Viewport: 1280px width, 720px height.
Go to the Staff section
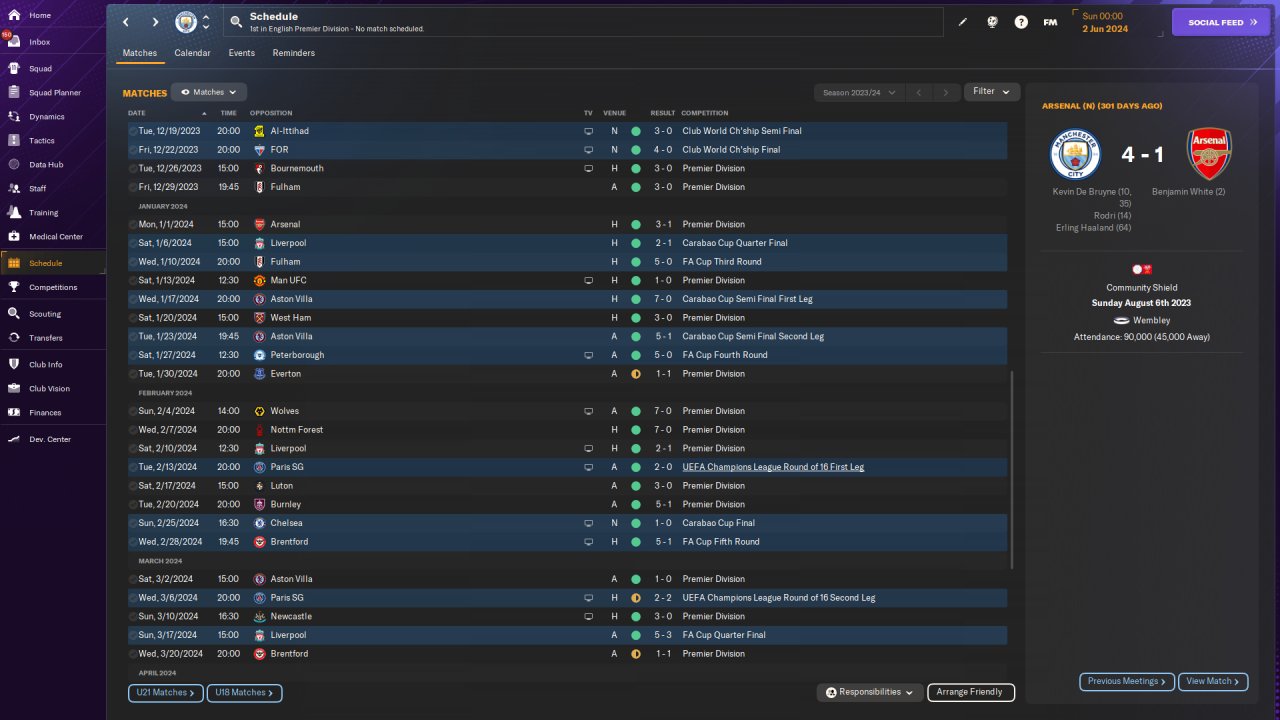tap(38, 188)
